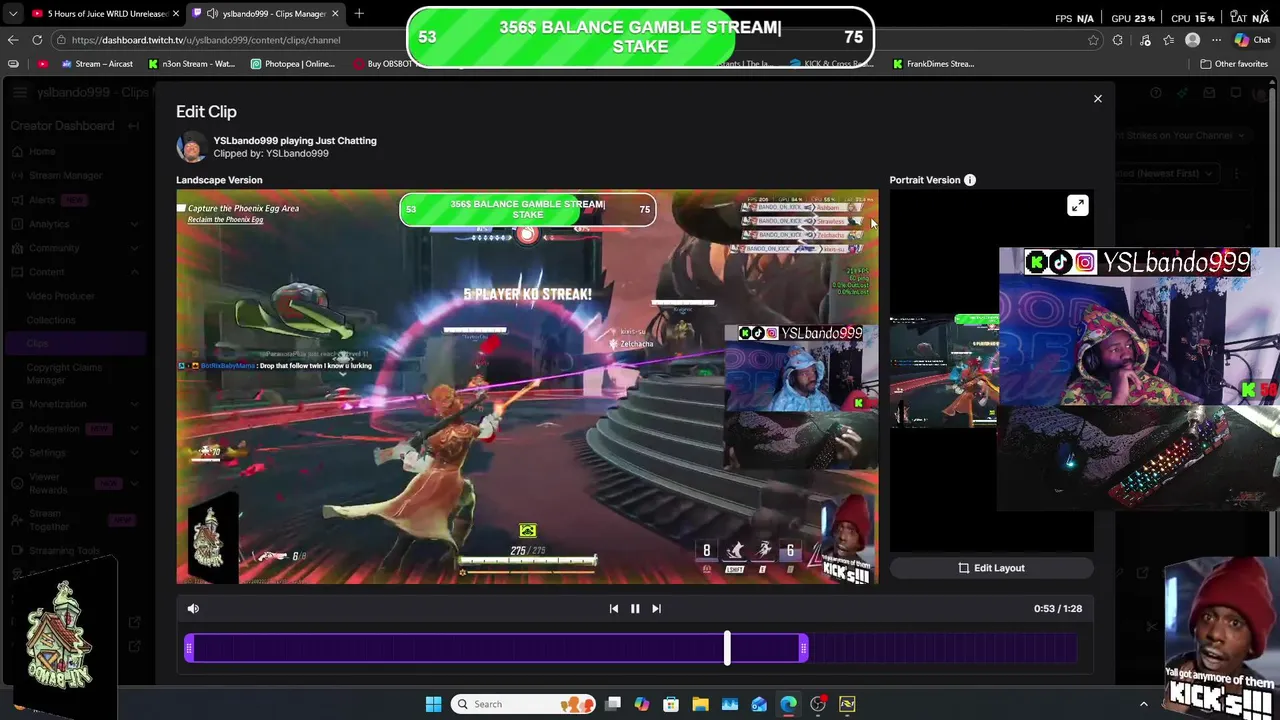This screenshot has width=1280, height=720.
Task: Click Clipped by: YSLbando999 text
Action: [271, 154]
